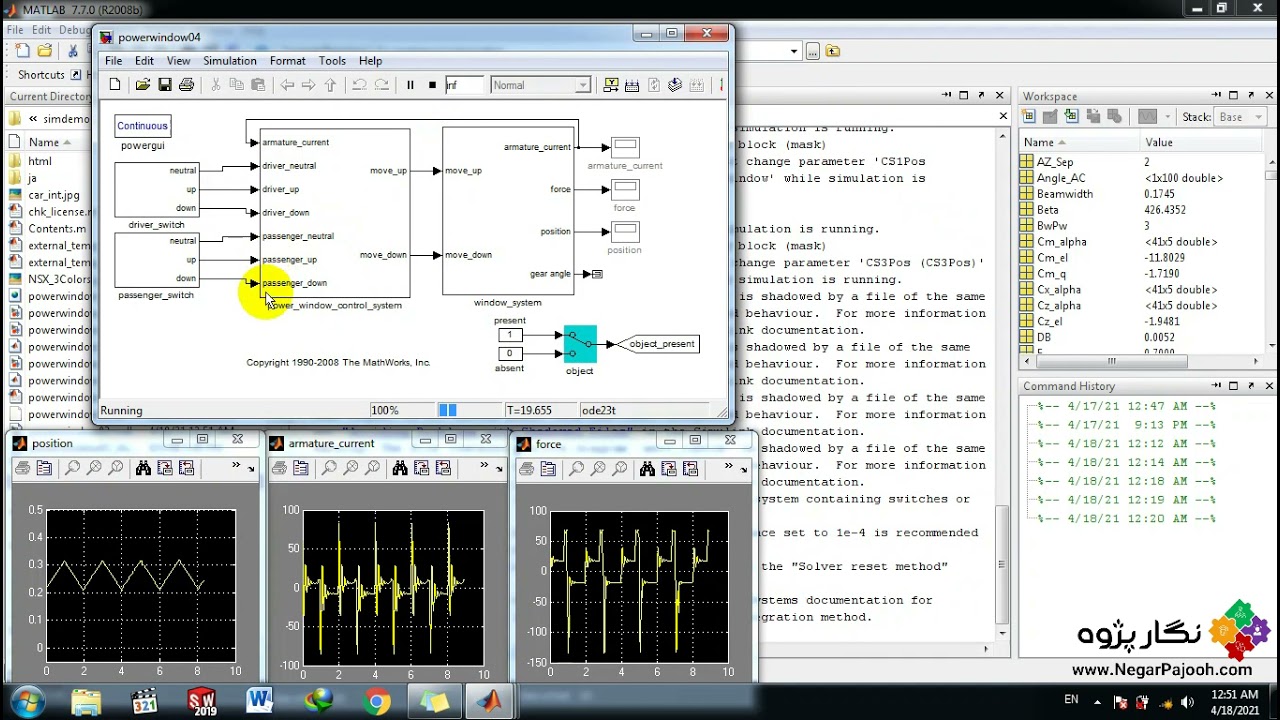Navigate back in Simulink toolbar
The width and height of the screenshot is (1280, 720).
click(287, 85)
